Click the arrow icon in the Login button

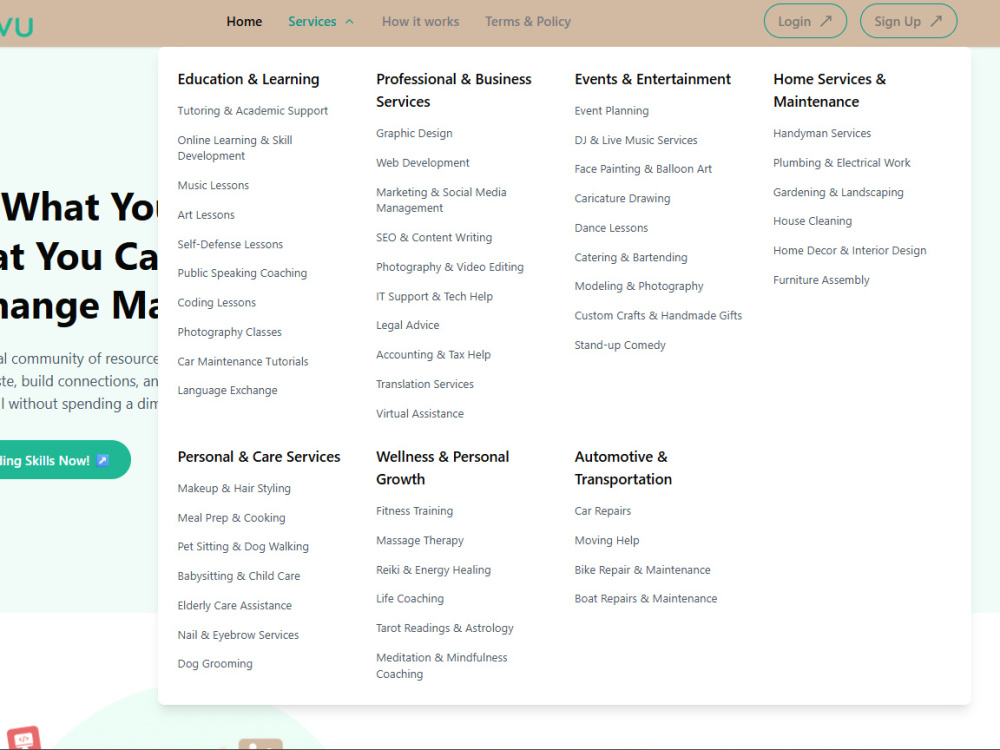tap(826, 21)
